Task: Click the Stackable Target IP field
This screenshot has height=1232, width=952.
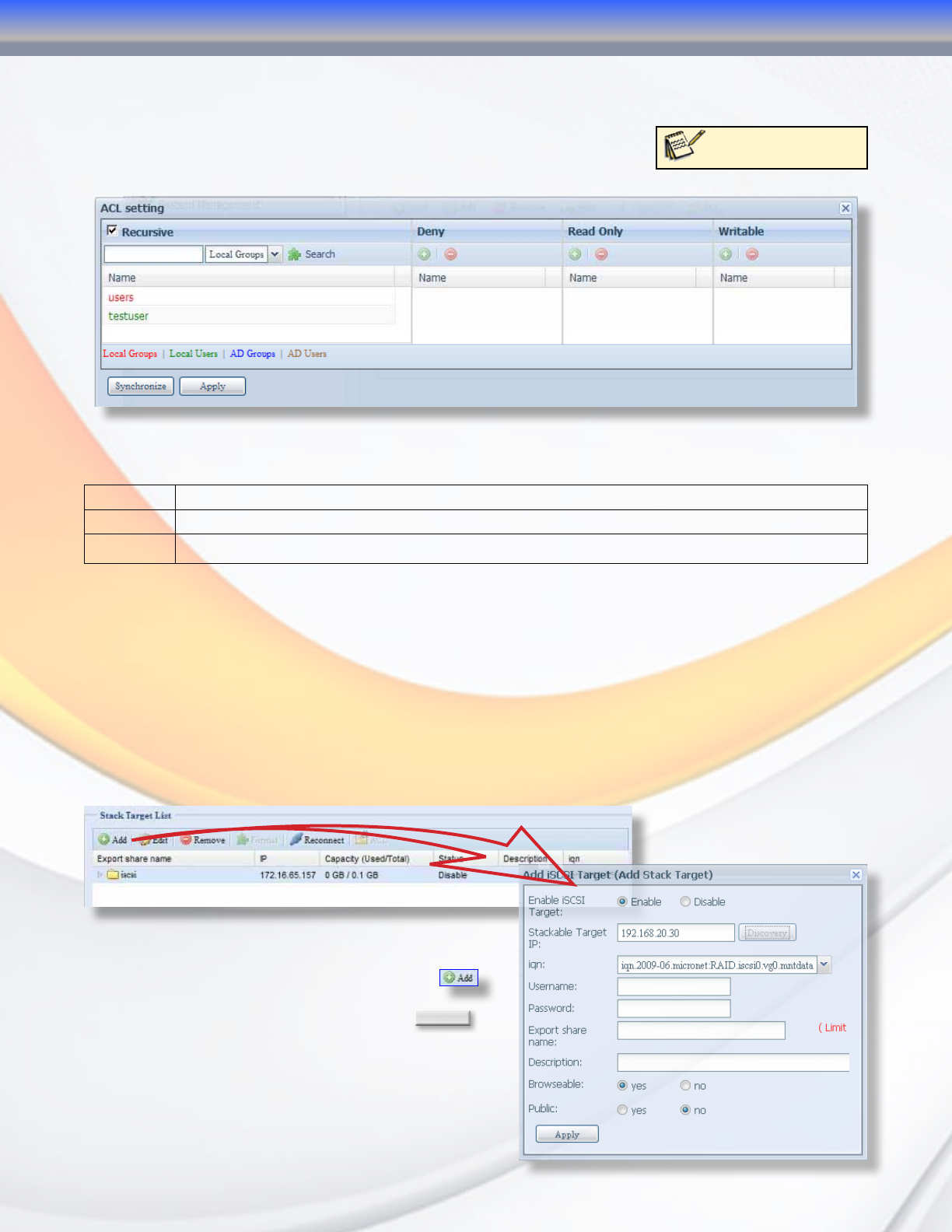Action: [676, 933]
